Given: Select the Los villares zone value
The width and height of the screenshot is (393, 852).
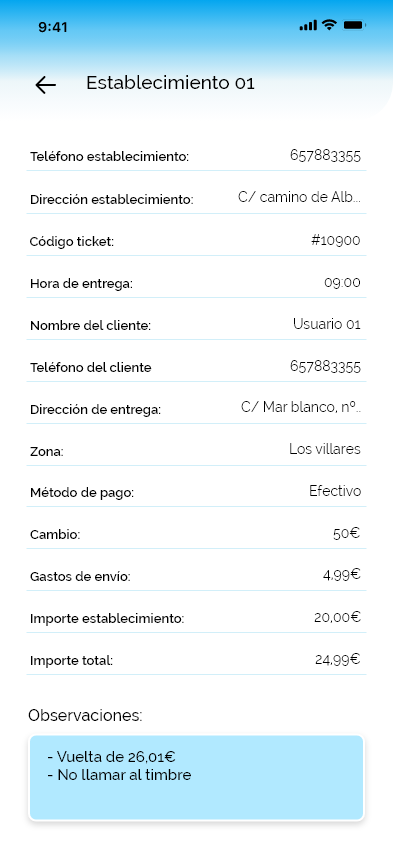Looking at the screenshot, I should (325, 449).
